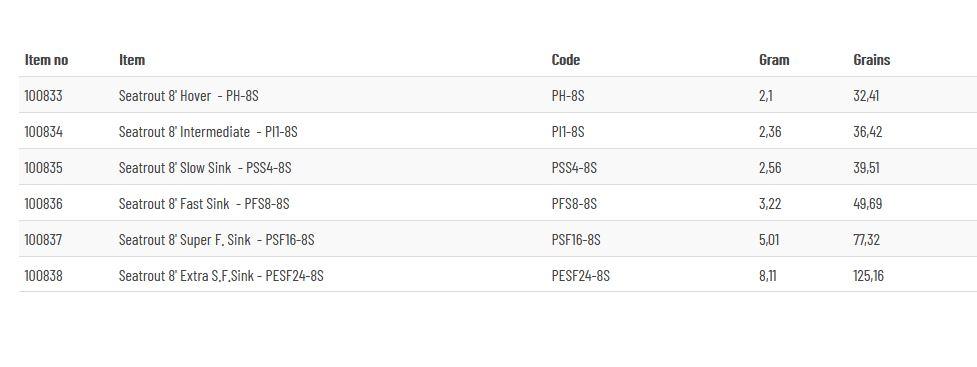Viewport: 977px width, 367px height.
Task: Select Seatrout 8' Hover - PH-8S row
Action: [498, 95]
